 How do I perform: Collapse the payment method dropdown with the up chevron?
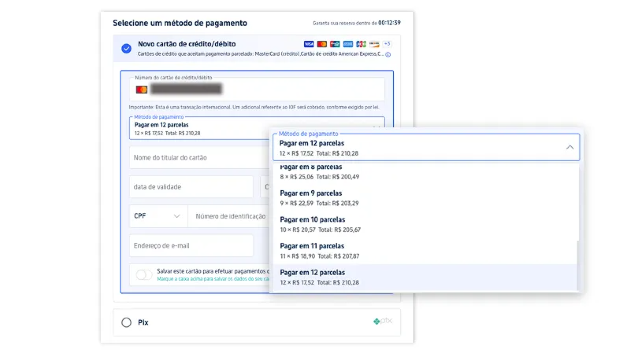point(570,147)
